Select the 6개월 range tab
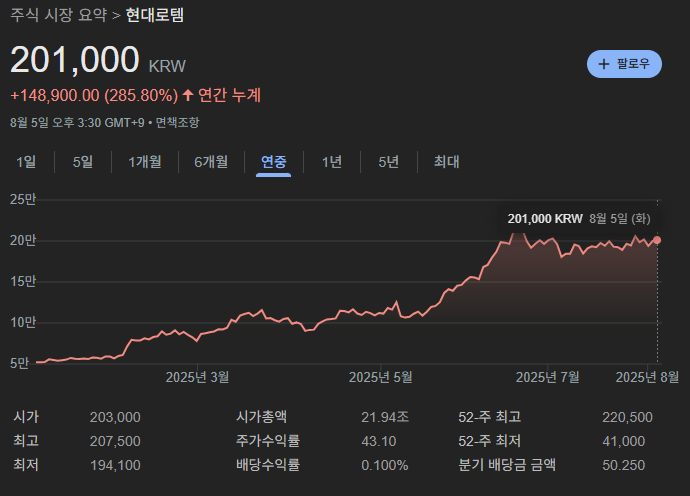This screenshot has height=496, width=690. coord(211,162)
